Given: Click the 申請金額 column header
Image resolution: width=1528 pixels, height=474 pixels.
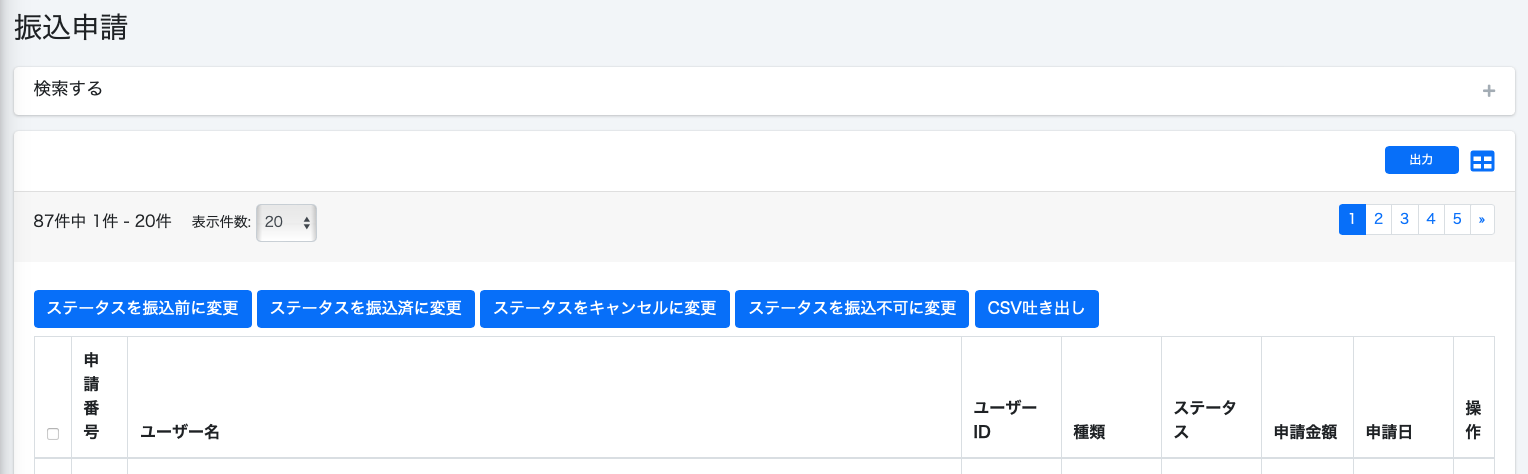Looking at the screenshot, I should coord(1305,432).
